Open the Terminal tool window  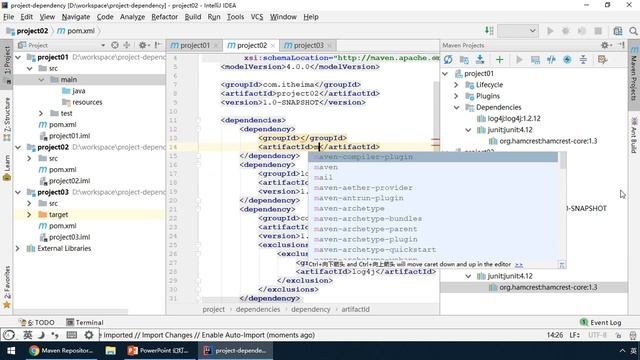[x=85, y=322]
